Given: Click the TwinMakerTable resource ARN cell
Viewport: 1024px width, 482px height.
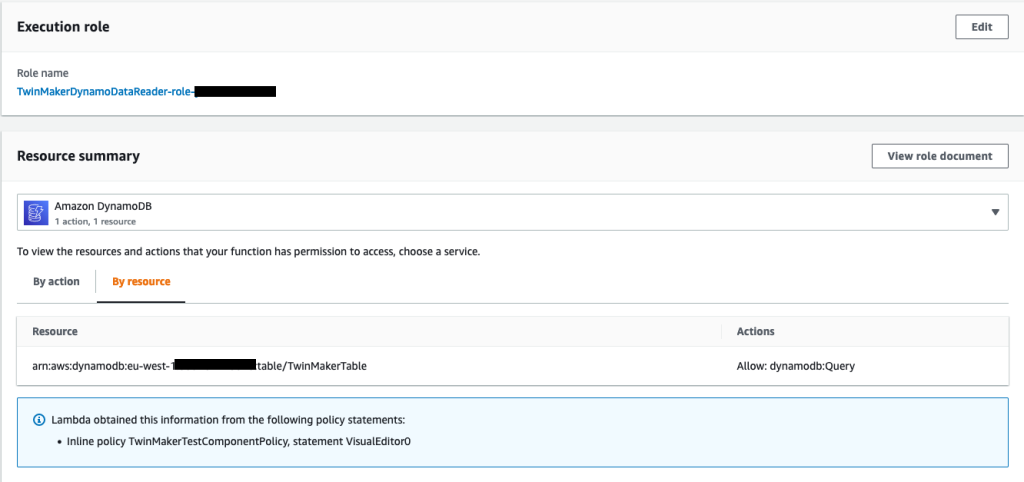Looking at the screenshot, I should (x=200, y=366).
